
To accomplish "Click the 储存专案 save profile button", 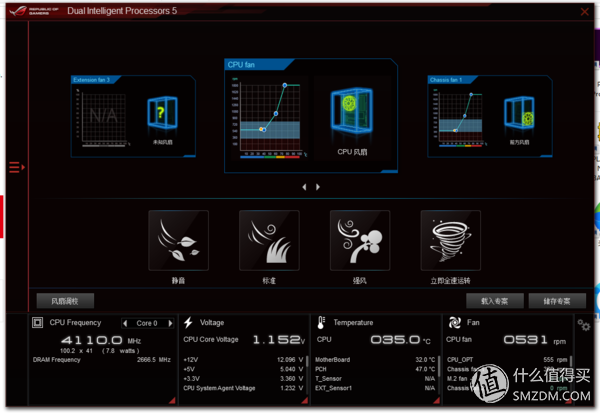I will (x=557, y=301).
